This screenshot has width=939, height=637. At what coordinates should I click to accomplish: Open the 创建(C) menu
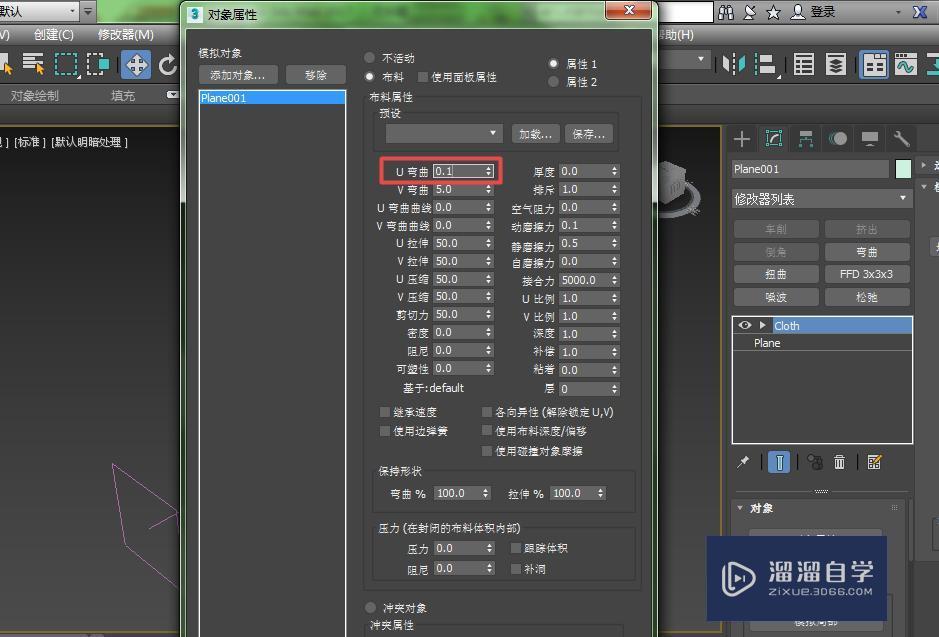click(x=55, y=35)
